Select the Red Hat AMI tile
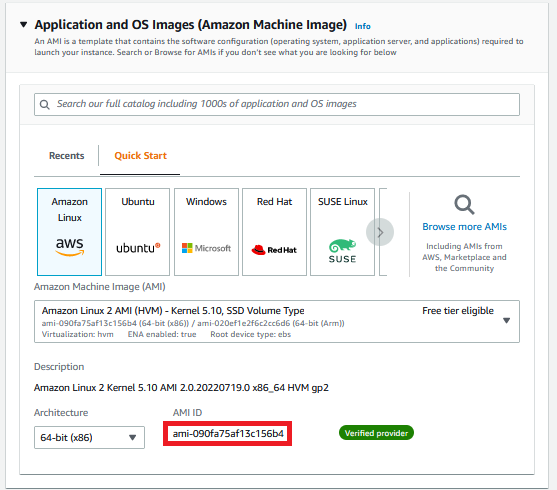 274,232
